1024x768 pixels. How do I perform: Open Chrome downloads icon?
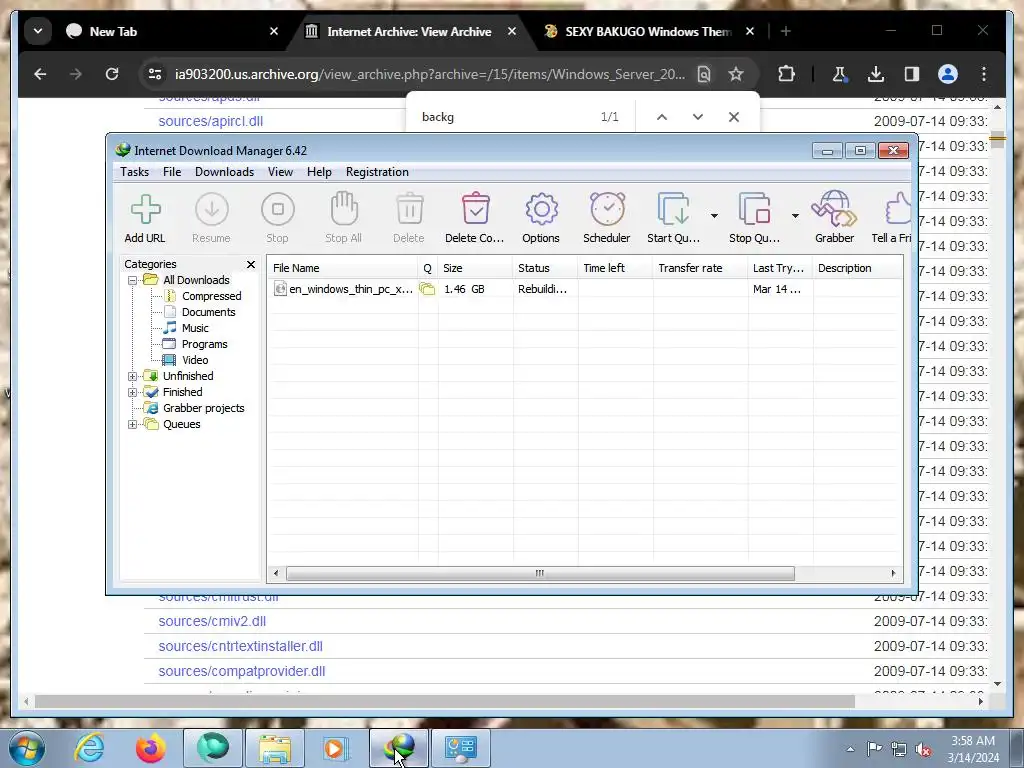pos(876,74)
